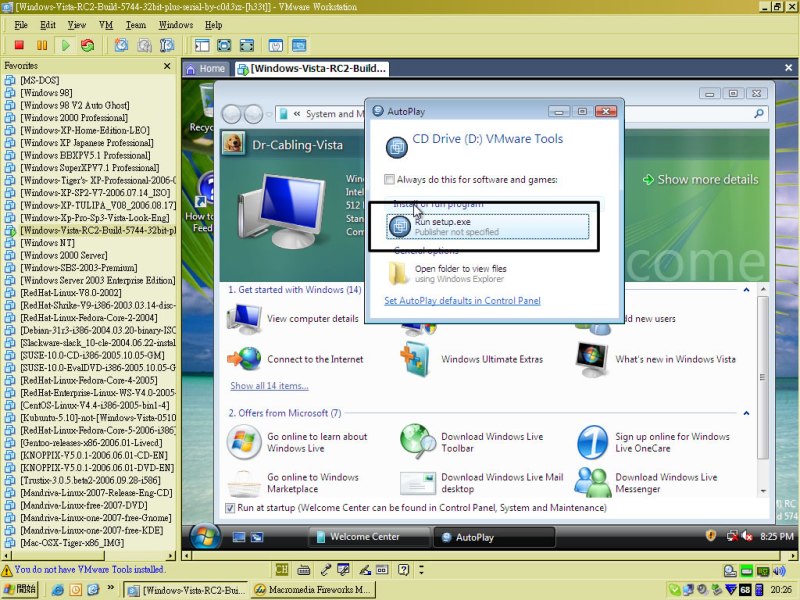The image size is (800, 600).
Task: Click Connect to the Internet
Action: tap(315, 359)
